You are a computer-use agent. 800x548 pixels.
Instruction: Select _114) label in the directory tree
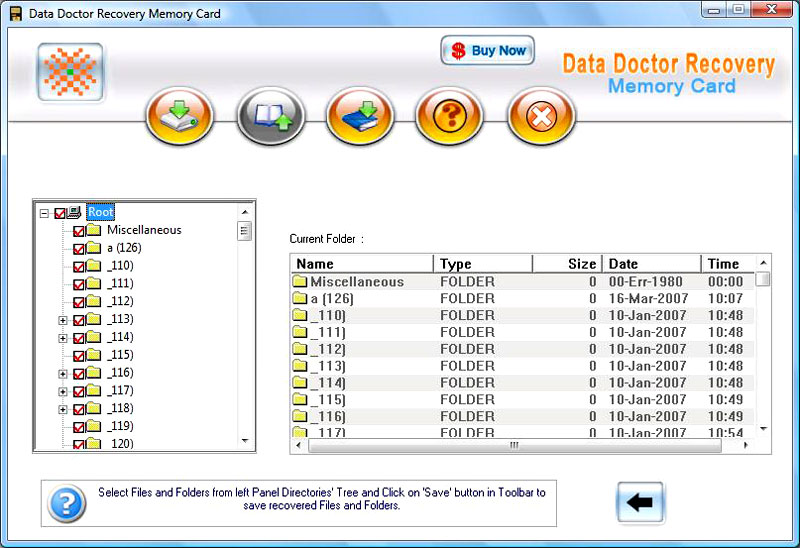(120, 337)
